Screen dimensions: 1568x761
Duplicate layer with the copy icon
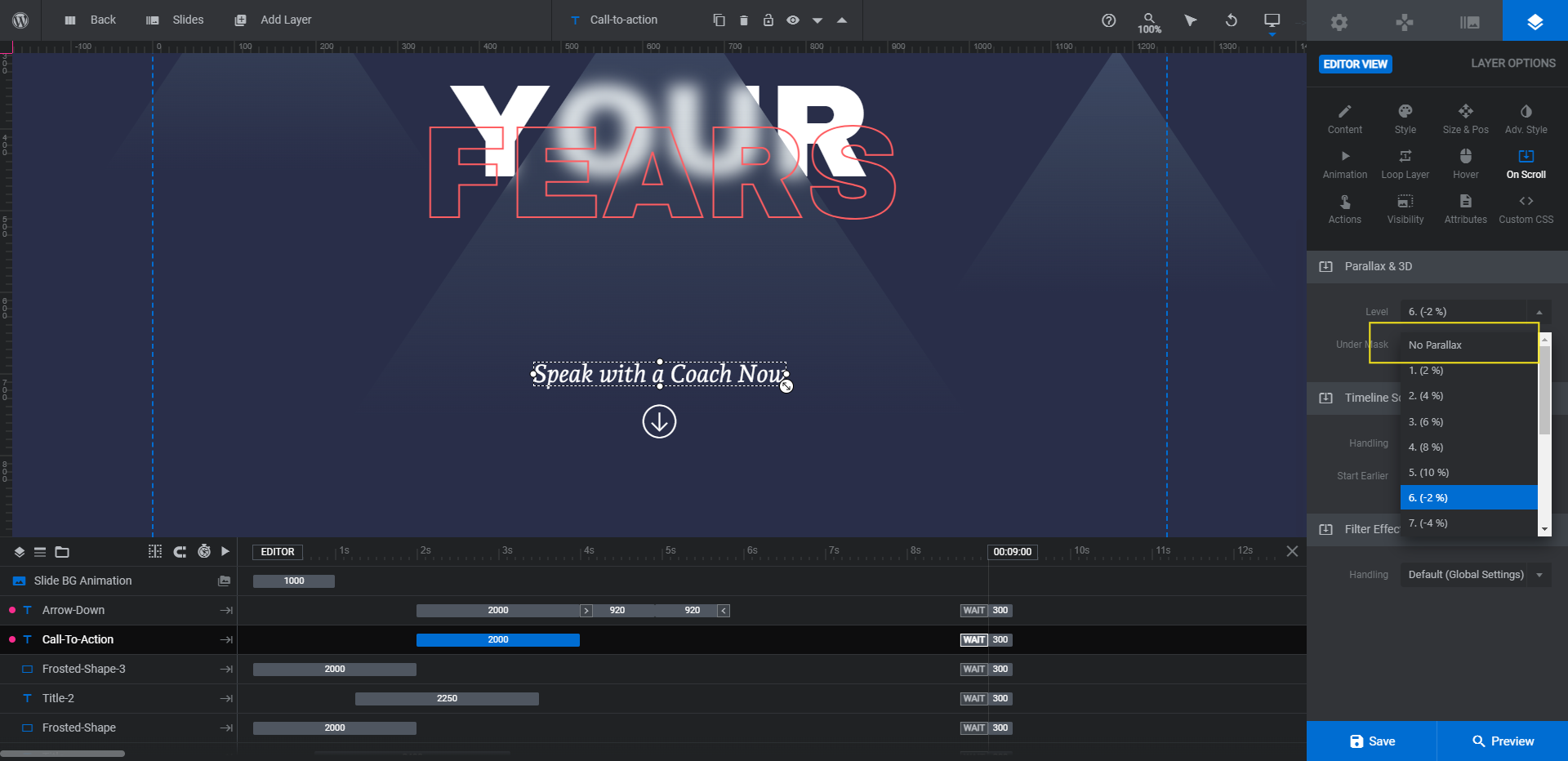pos(719,20)
